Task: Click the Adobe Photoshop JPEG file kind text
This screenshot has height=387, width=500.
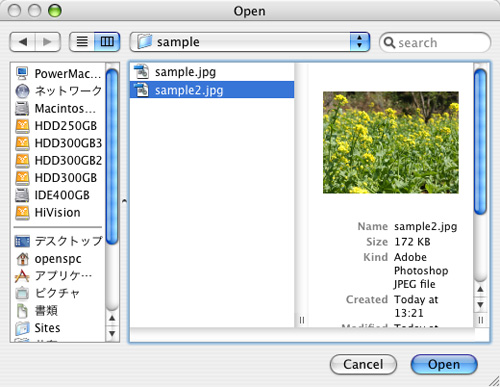Action: pyautogui.click(x=421, y=271)
